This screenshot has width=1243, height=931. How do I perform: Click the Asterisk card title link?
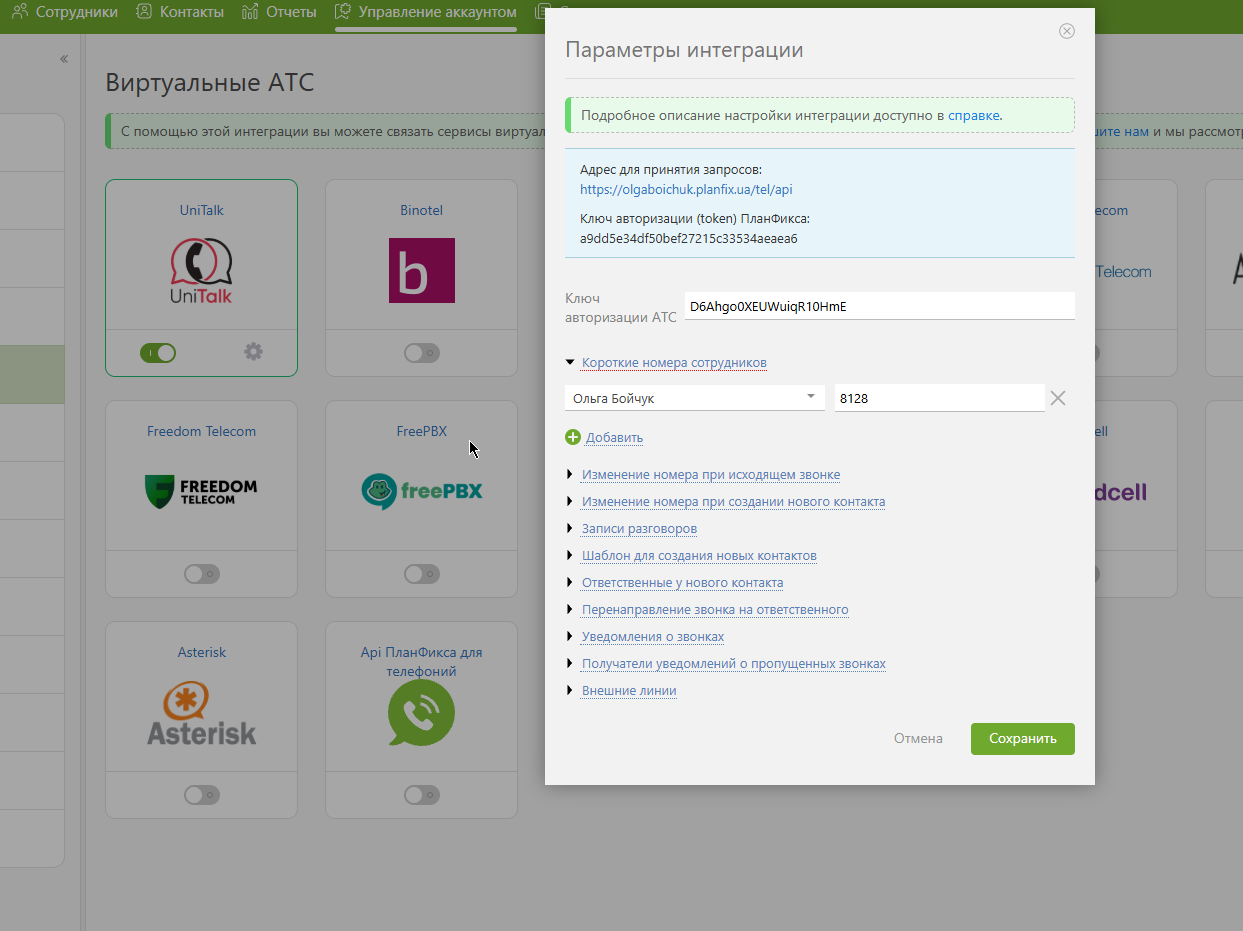pyautogui.click(x=201, y=653)
